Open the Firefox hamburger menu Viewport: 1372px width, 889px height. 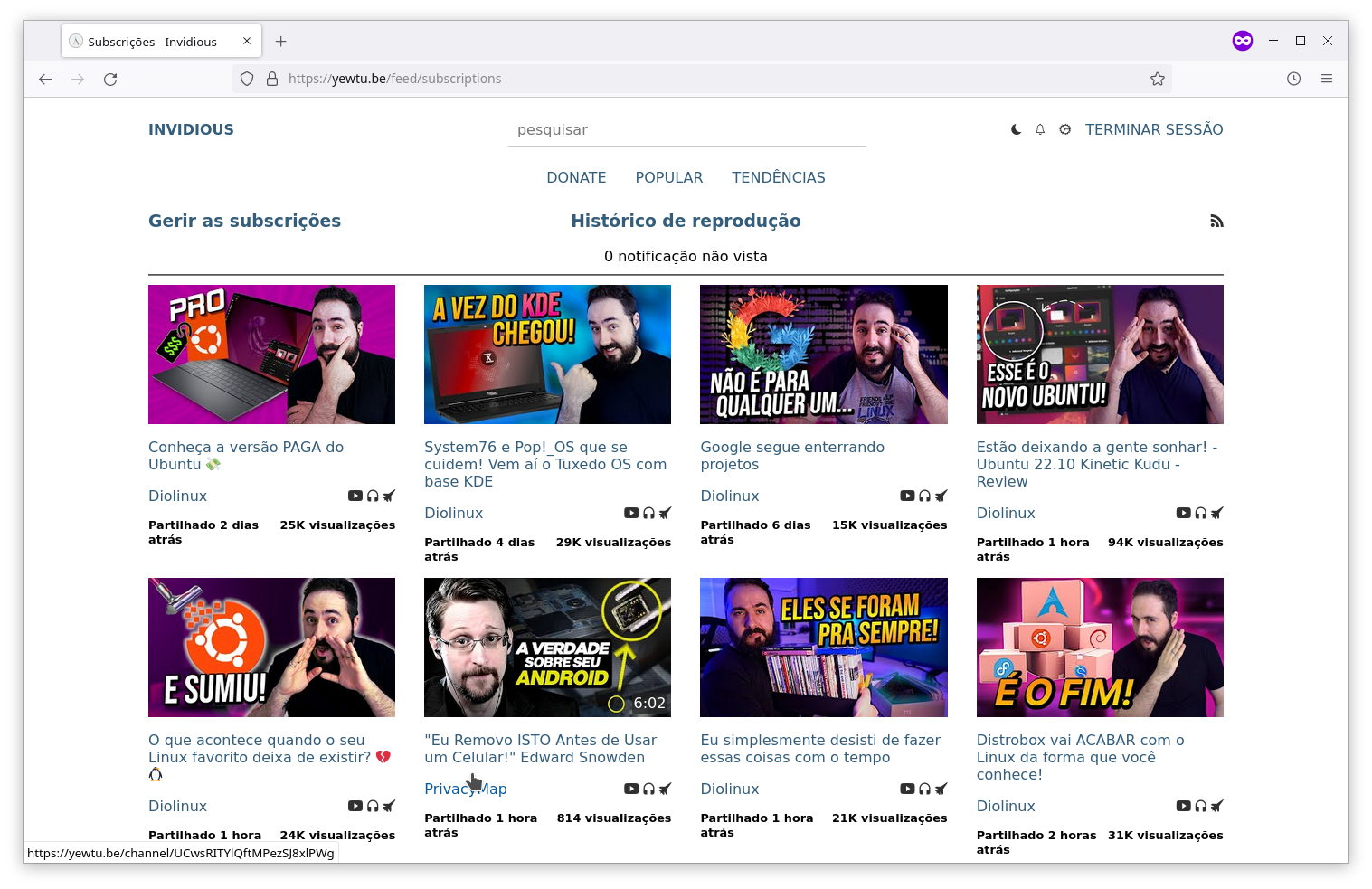click(x=1326, y=79)
